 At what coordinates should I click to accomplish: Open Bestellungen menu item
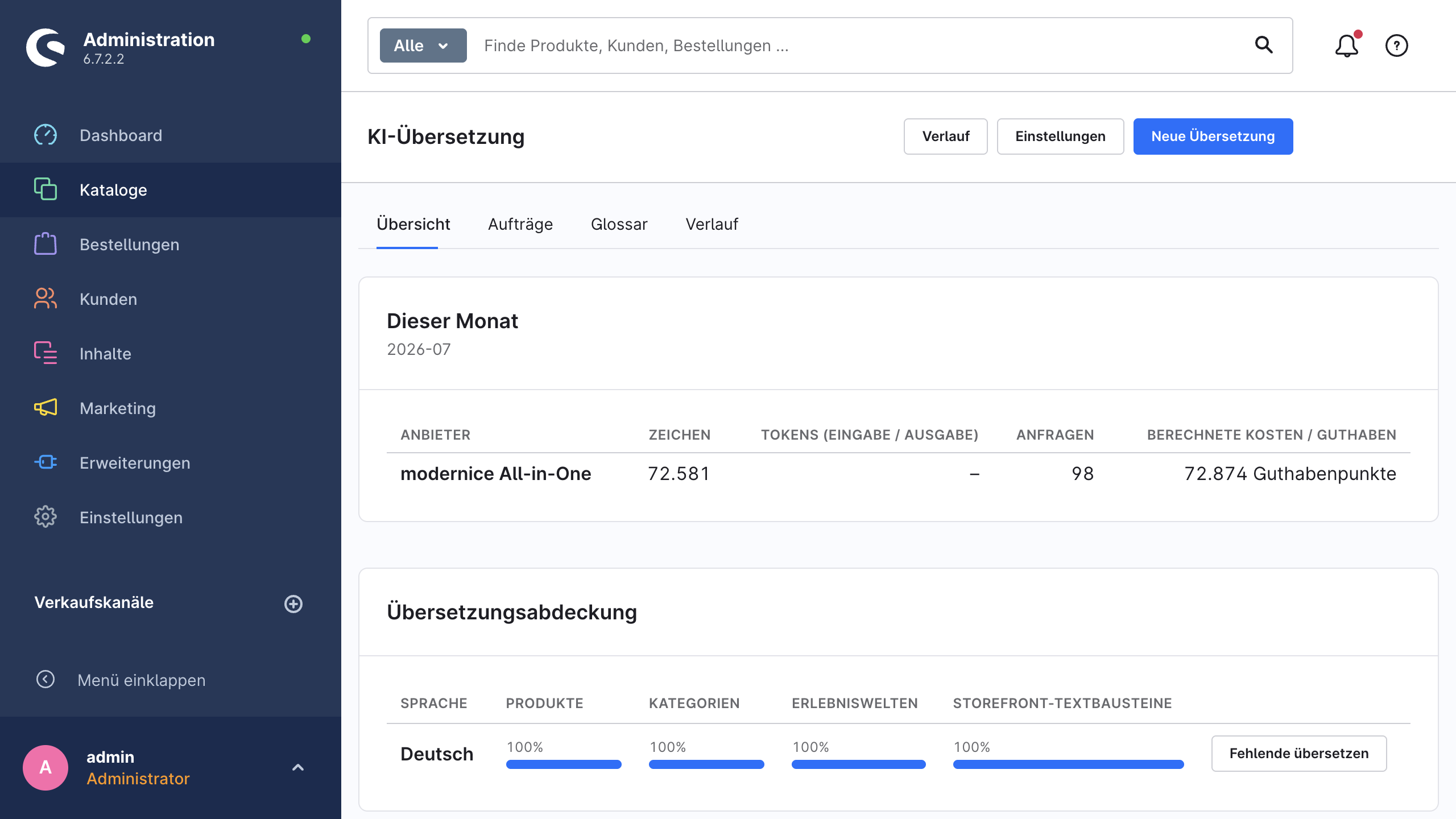[171, 245]
